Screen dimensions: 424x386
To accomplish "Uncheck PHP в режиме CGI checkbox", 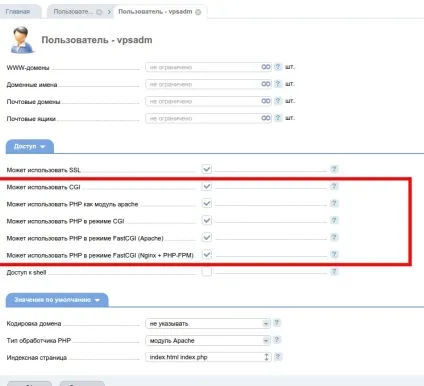I will [207, 220].
